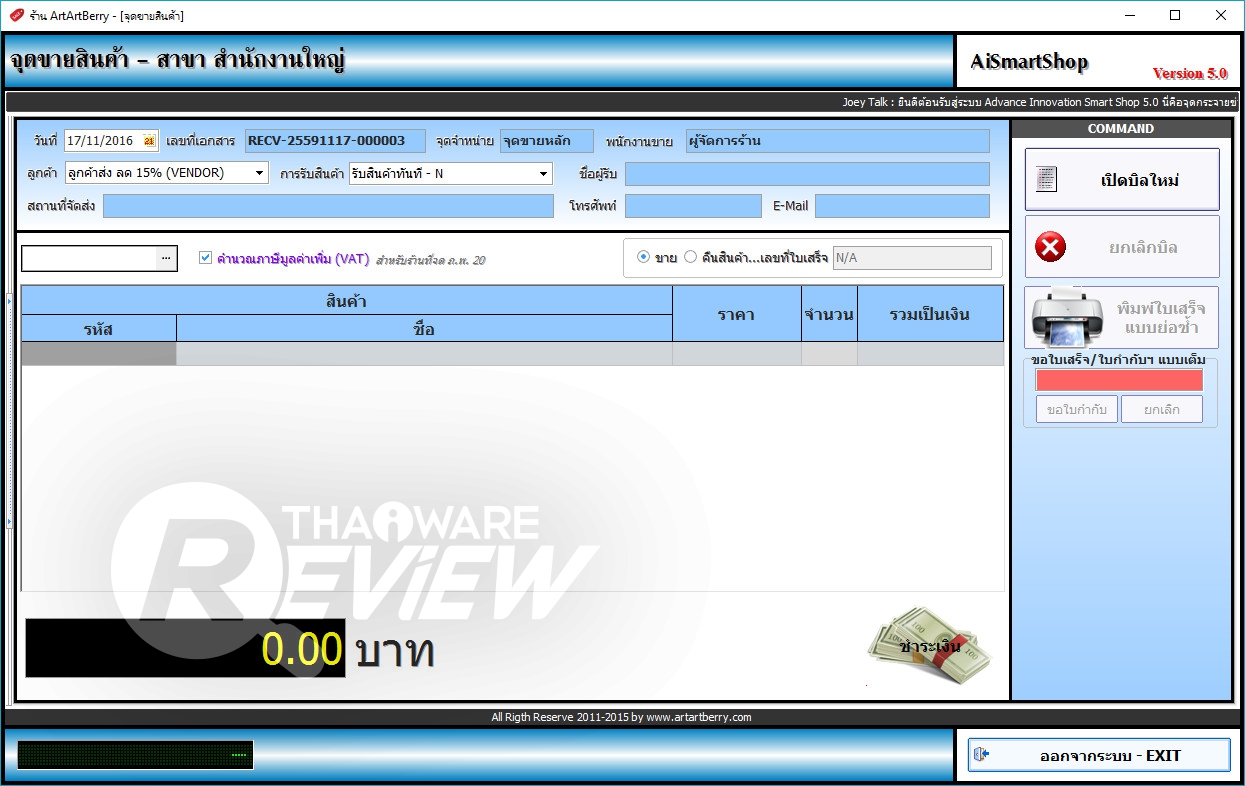Viewport: 1245px width, 786px height.
Task: Click the ผู้จัดการร้าน salesperson field
Action: [838, 141]
